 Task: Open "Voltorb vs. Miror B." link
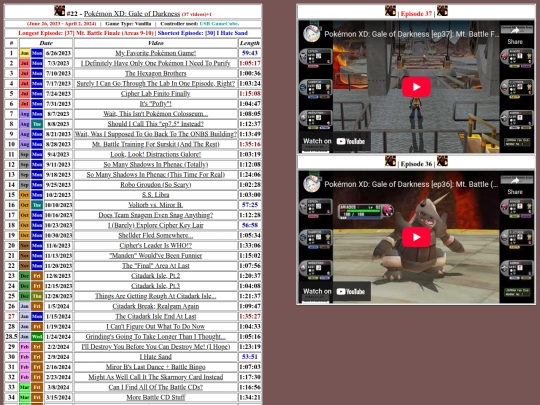coord(156,205)
